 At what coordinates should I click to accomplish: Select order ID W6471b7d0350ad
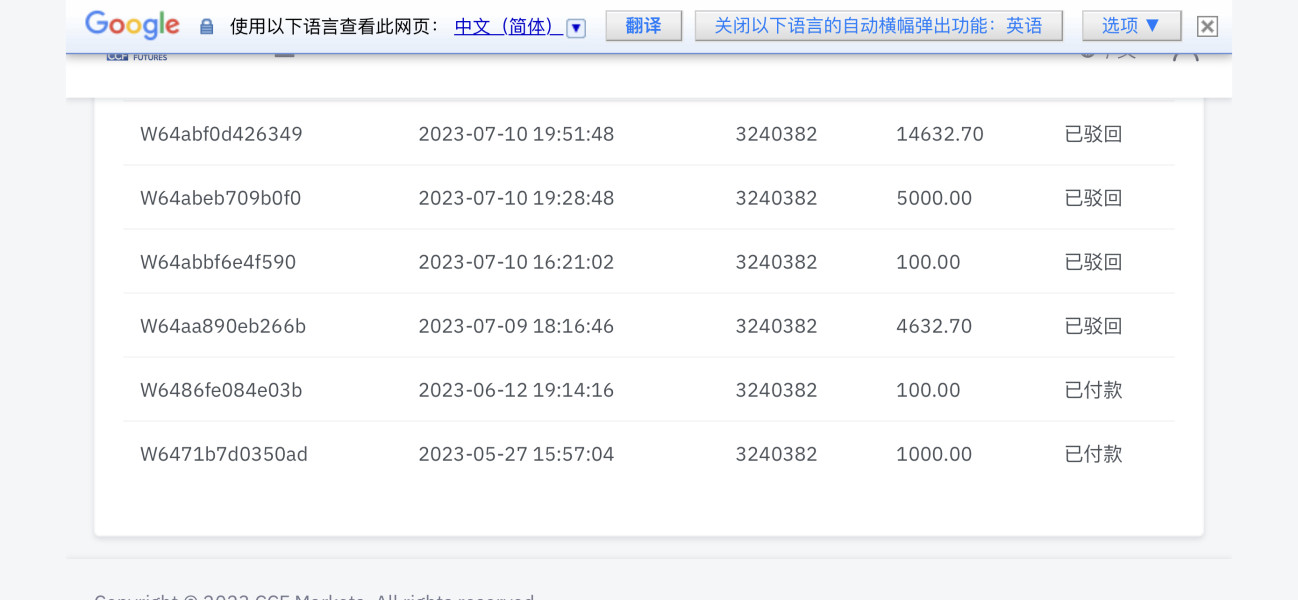click(x=224, y=454)
